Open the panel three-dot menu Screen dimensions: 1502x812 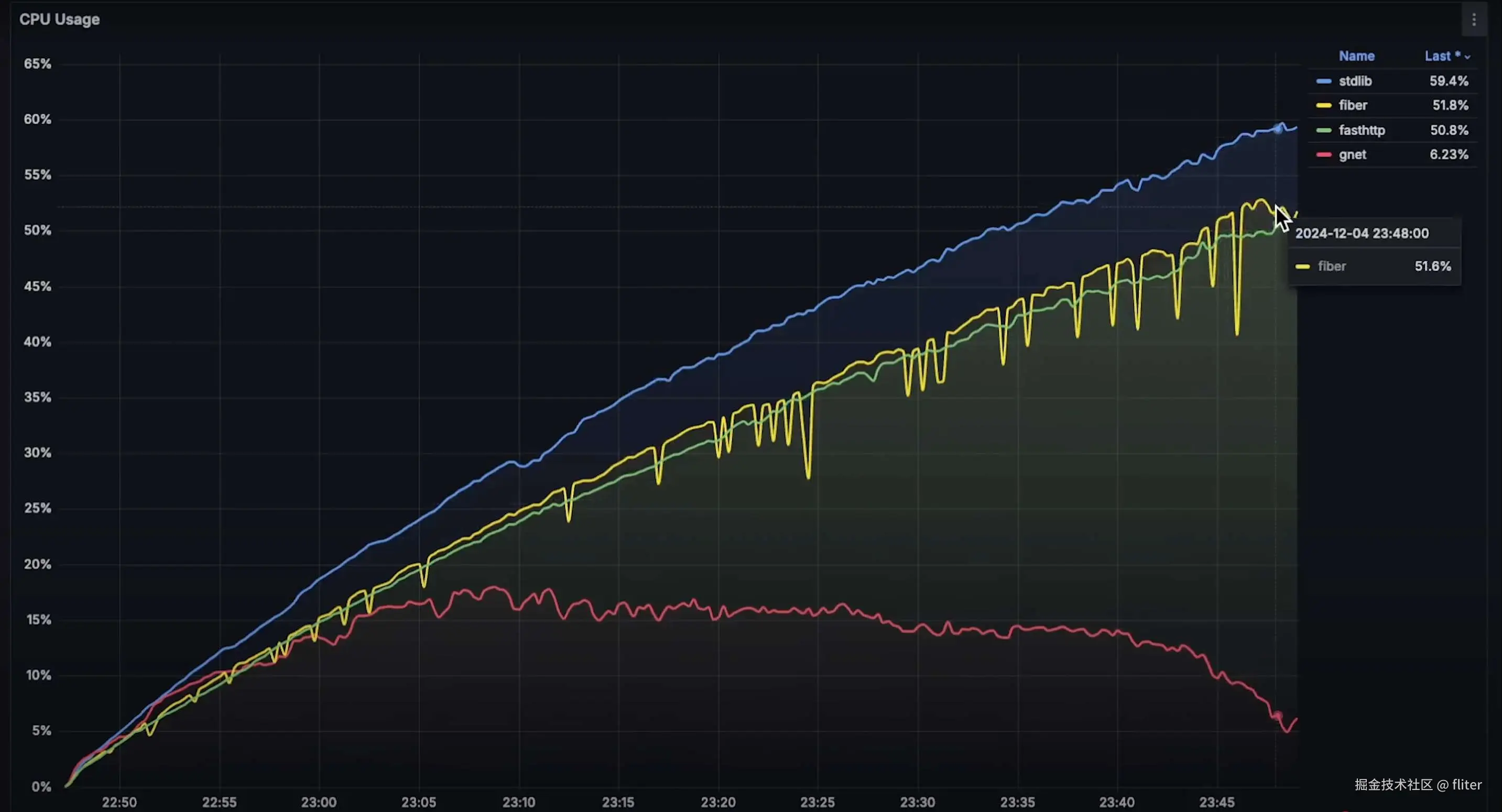coord(1473,20)
